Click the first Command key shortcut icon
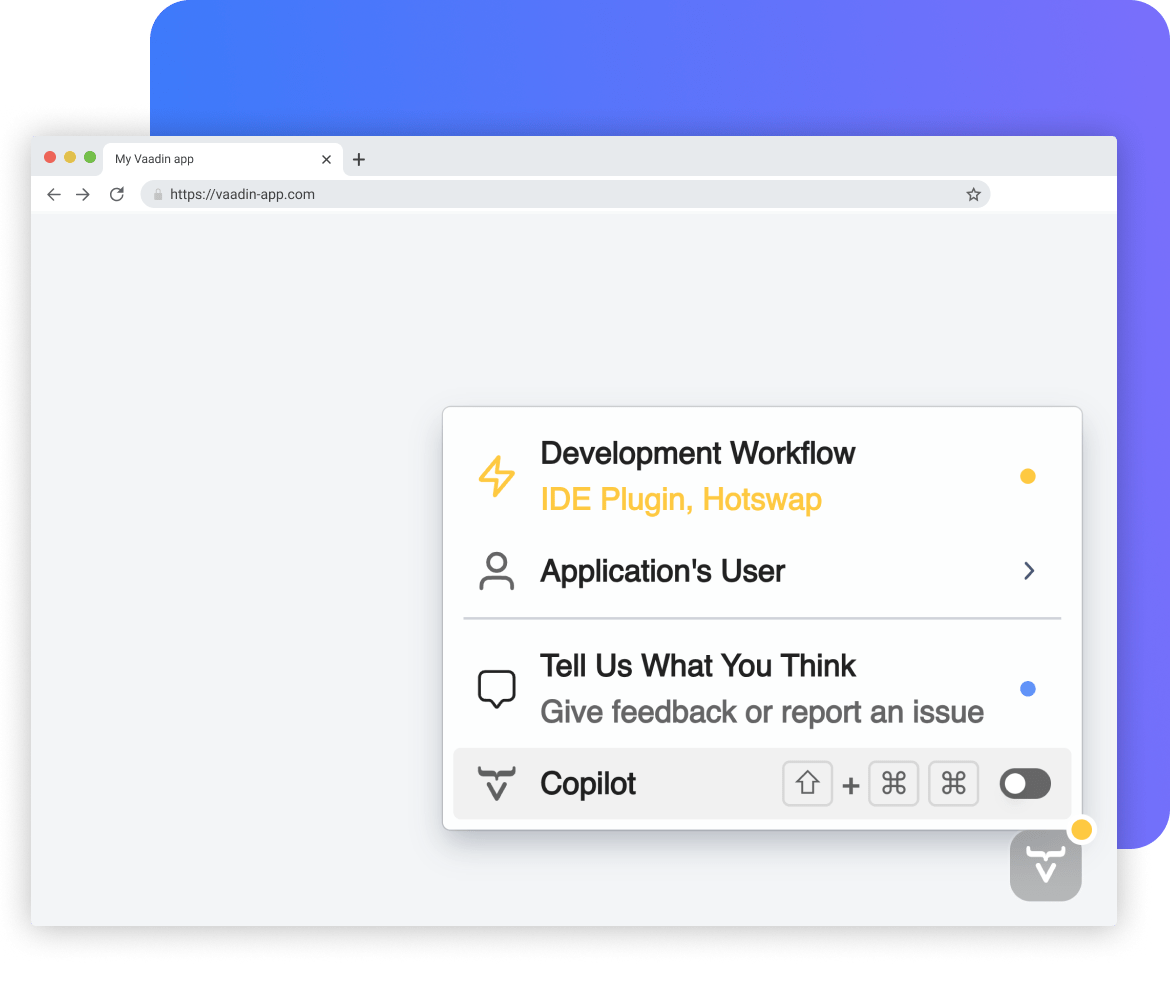Screen dimensions: 1170x1001 893,784
